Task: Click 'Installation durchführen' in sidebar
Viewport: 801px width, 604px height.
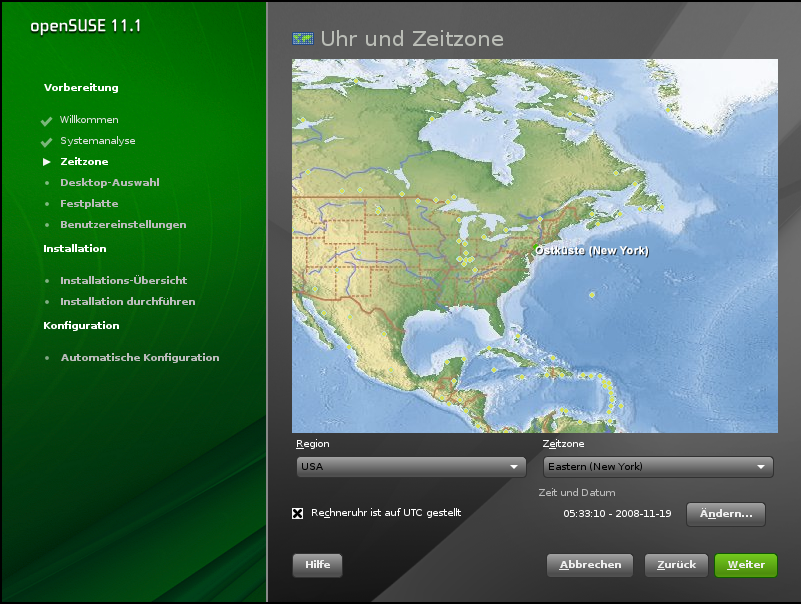Action: [x=128, y=301]
